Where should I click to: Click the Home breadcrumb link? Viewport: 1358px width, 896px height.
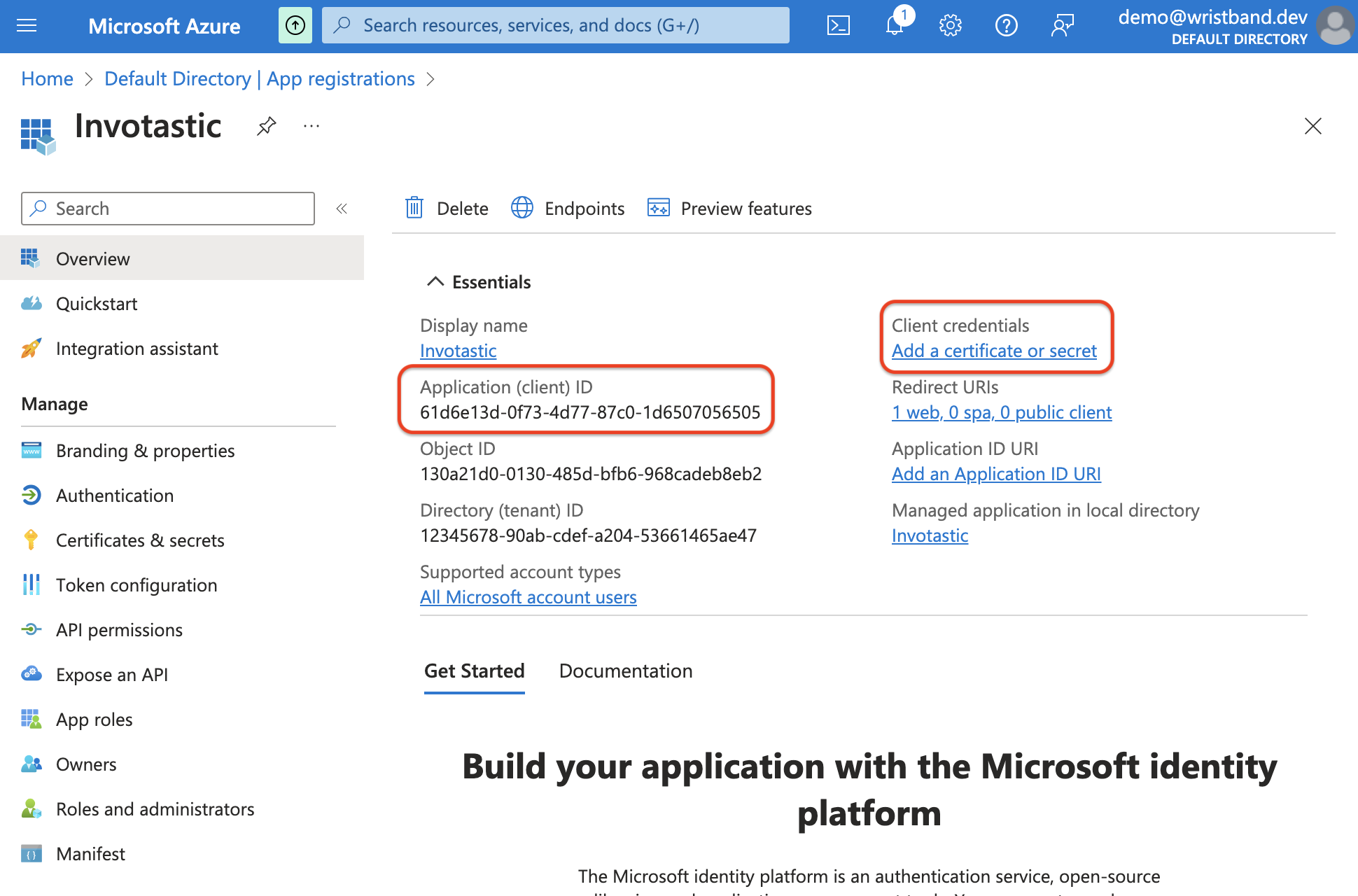click(47, 78)
